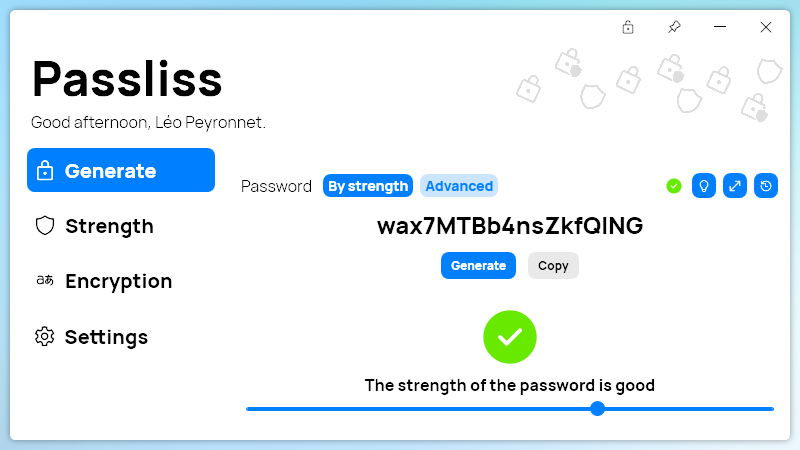Click the lock icon in title bar
Image resolution: width=800 pixels, height=450 pixels.
(628, 27)
